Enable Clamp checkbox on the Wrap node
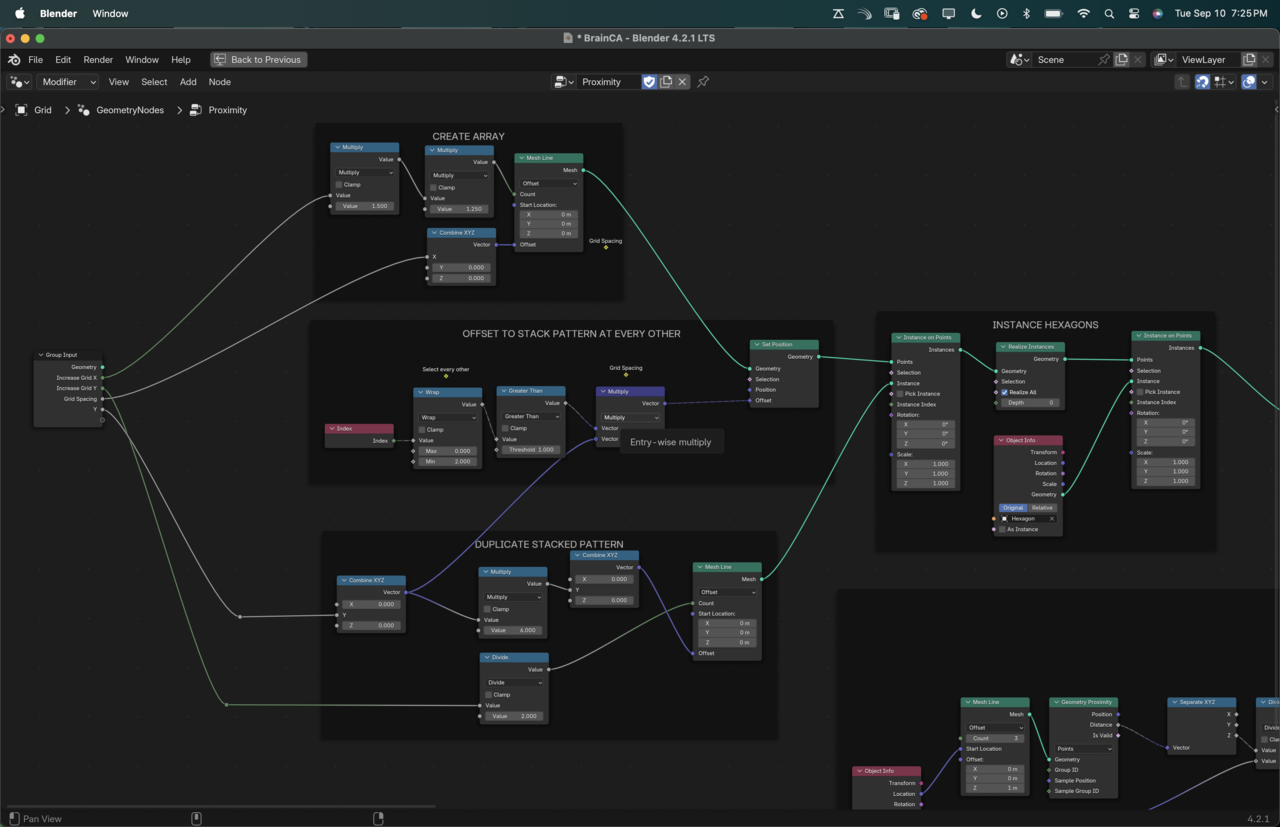Image resolution: width=1280 pixels, height=827 pixels. point(423,429)
